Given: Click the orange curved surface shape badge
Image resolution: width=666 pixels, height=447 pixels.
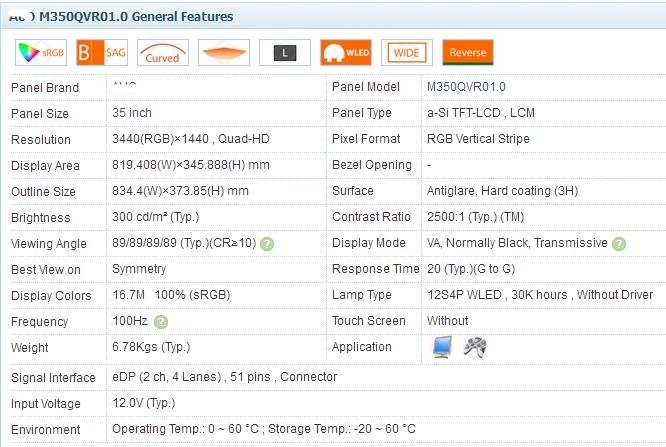Looking at the screenshot, I should pos(224,53).
